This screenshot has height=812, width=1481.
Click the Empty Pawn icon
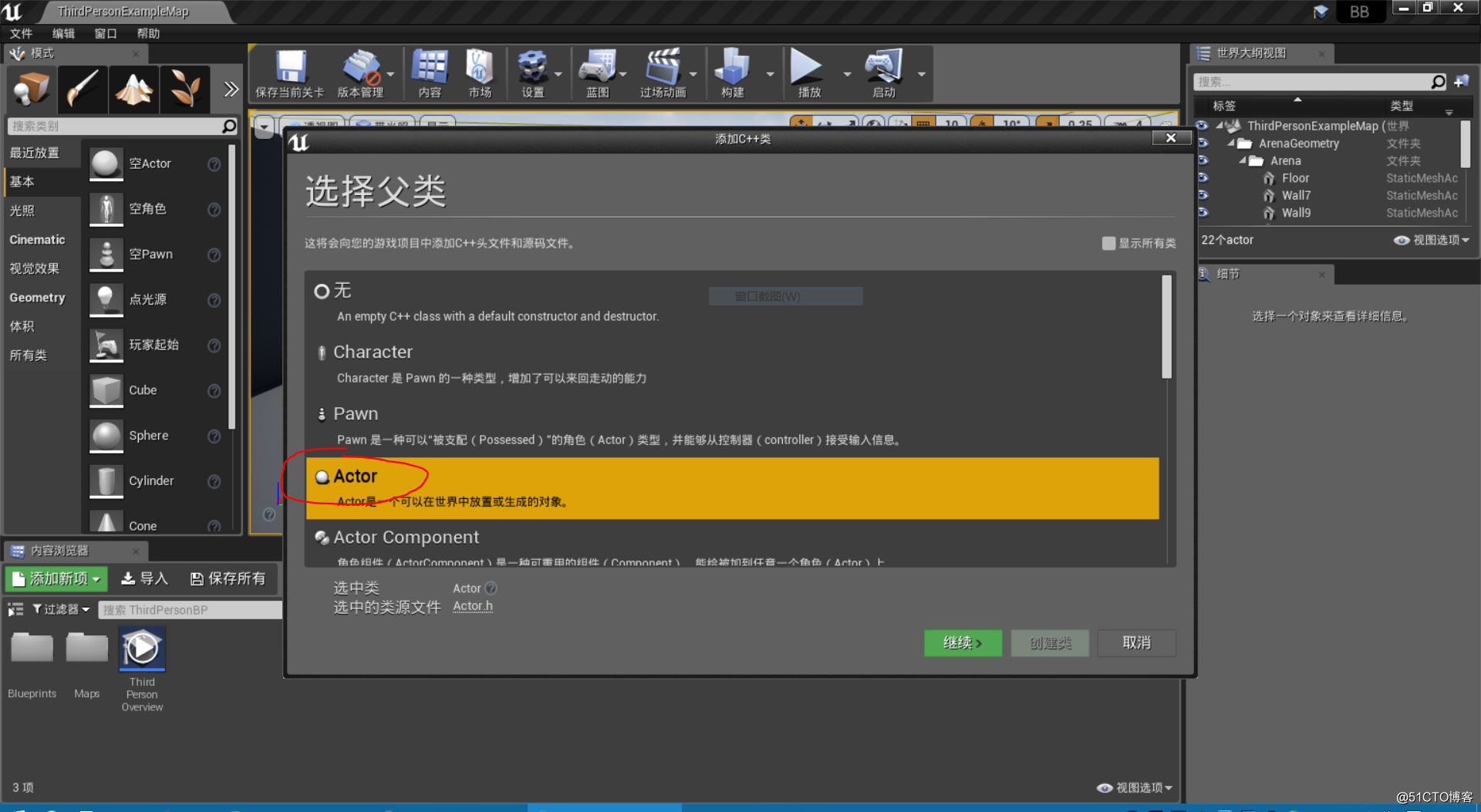click(x=106, y=254)
